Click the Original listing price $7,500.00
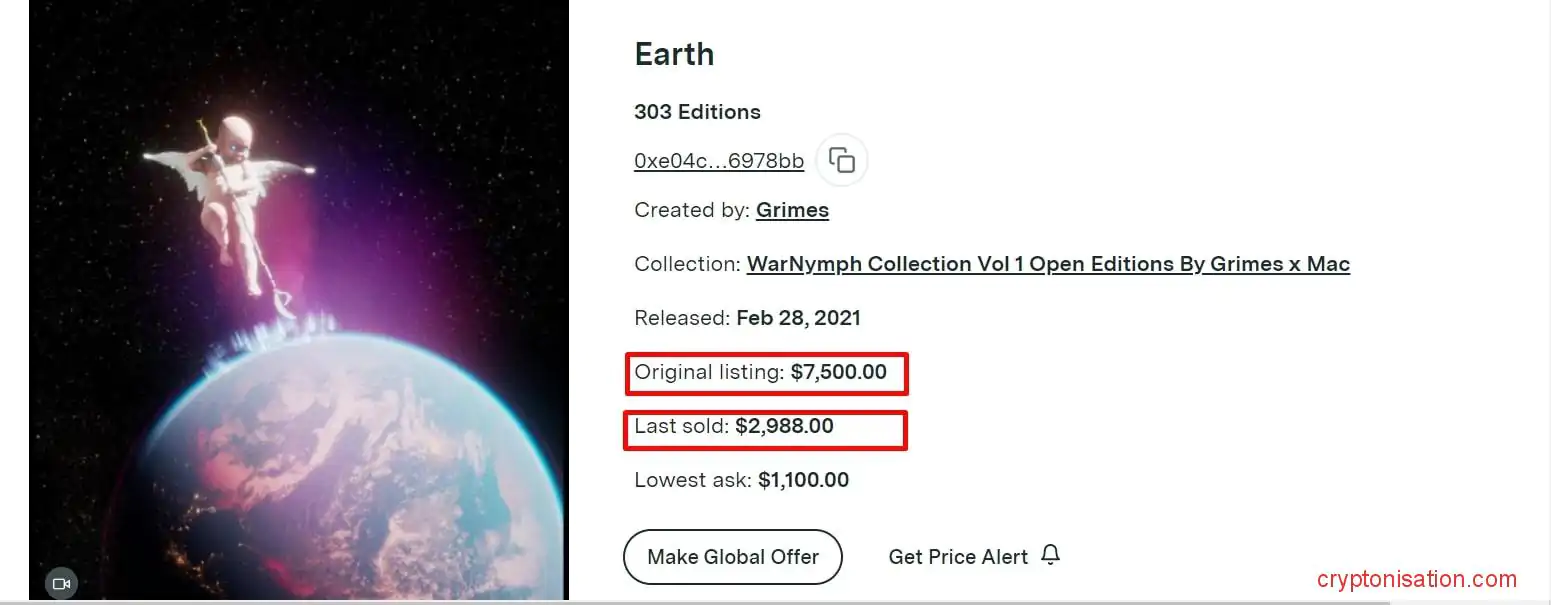 coord(838,373)
